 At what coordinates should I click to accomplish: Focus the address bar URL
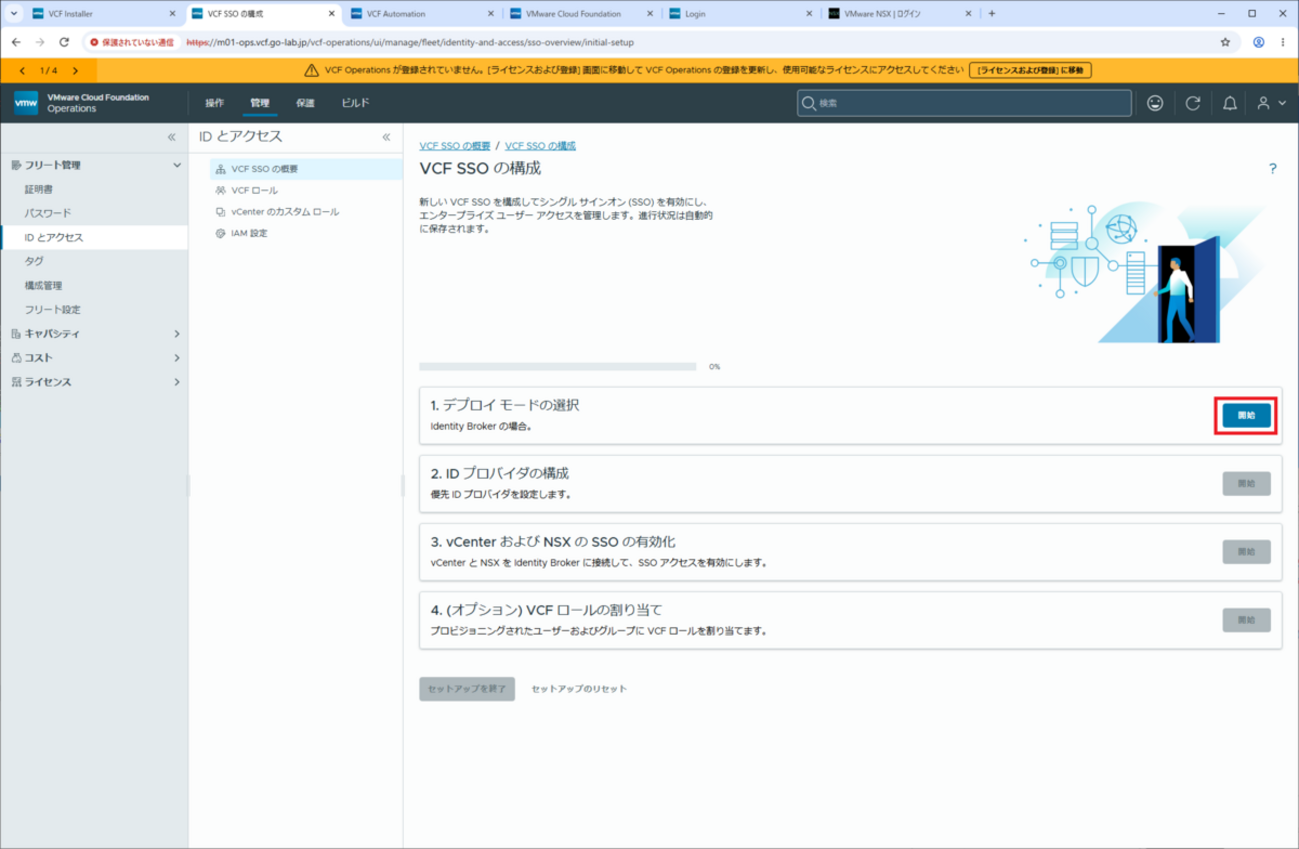point(410,43)
